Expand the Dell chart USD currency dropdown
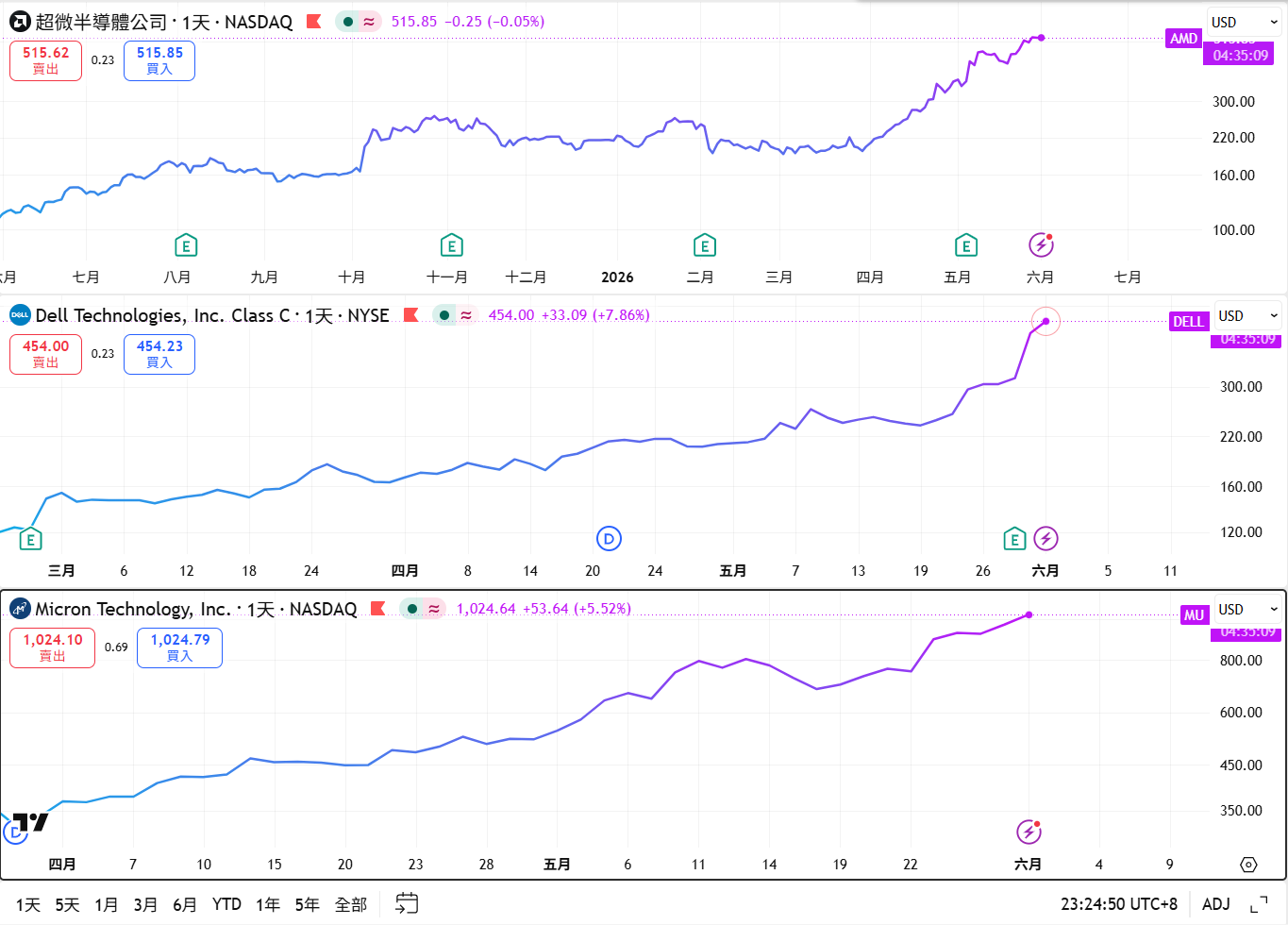1288x925 pixels. point(1248,315)
